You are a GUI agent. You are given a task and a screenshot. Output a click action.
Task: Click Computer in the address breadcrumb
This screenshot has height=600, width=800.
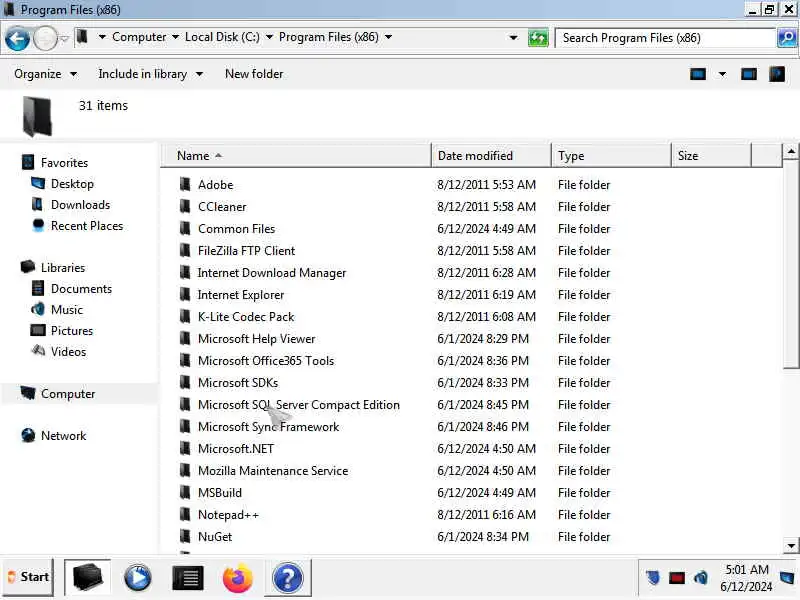[x=139, y=37]
